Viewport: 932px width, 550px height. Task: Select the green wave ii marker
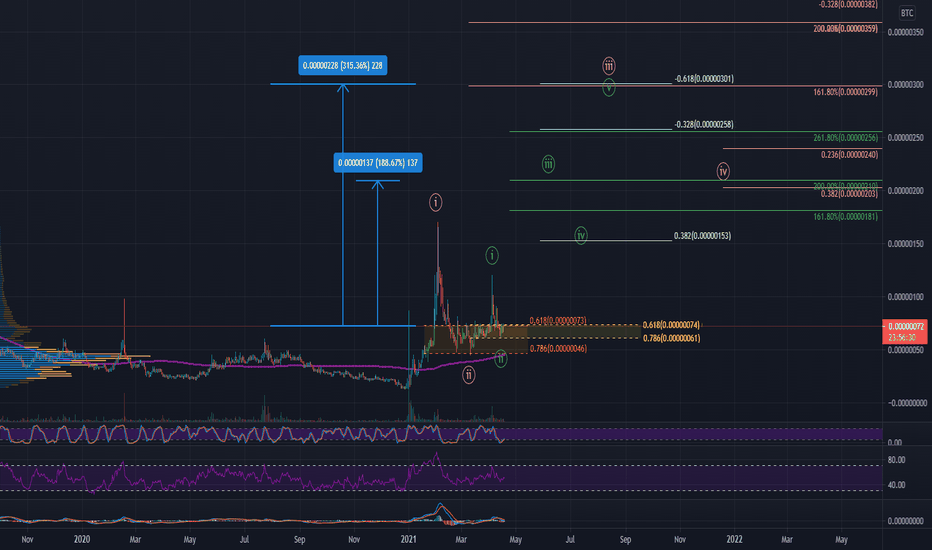coord(501,359)
